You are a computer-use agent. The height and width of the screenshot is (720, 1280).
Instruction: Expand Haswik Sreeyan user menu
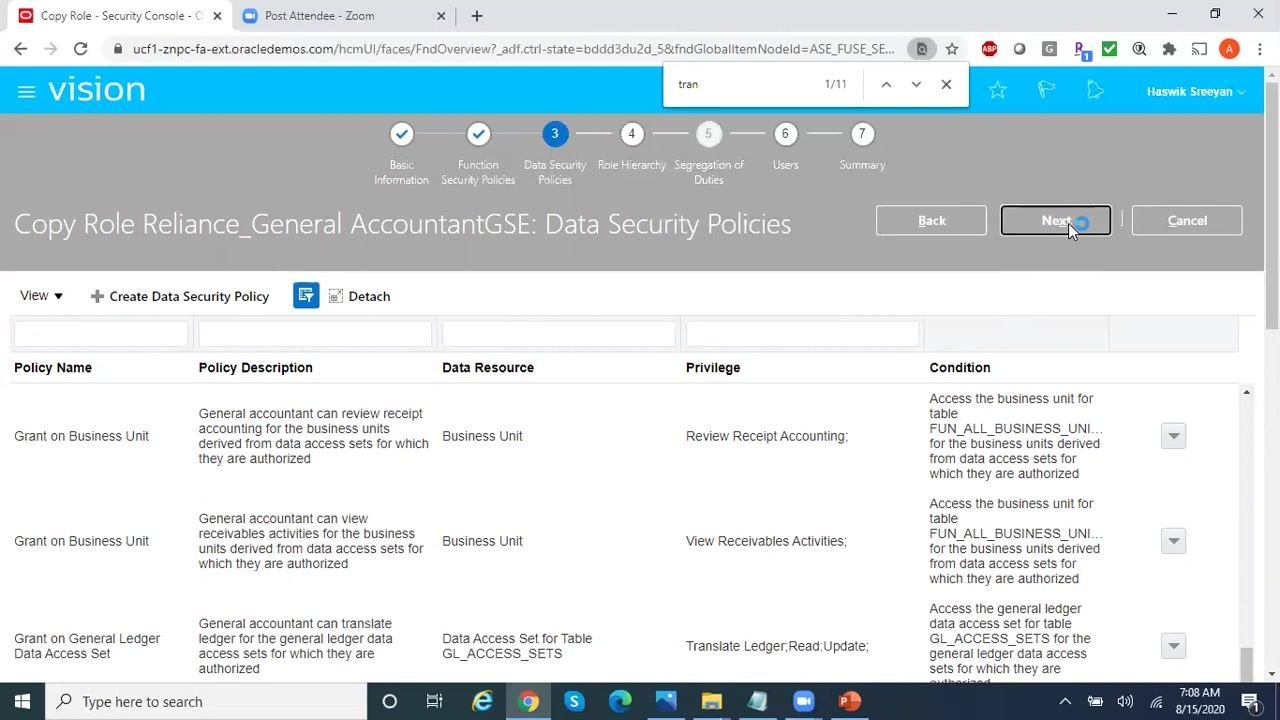1196,91
